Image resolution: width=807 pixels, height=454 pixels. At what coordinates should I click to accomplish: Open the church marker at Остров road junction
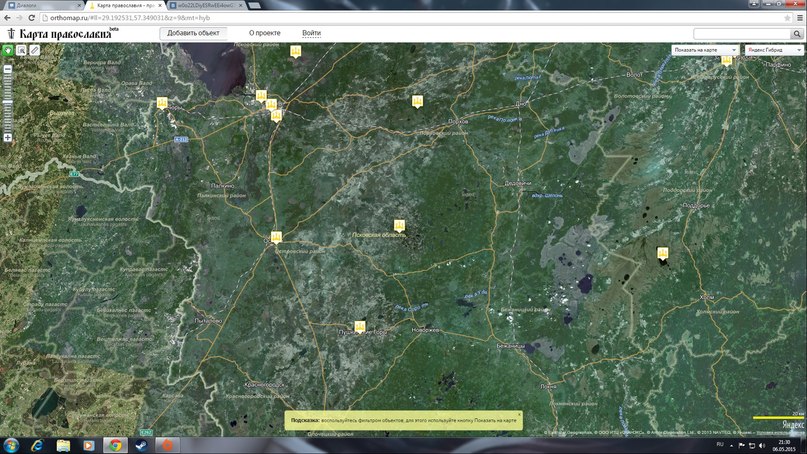276,237
